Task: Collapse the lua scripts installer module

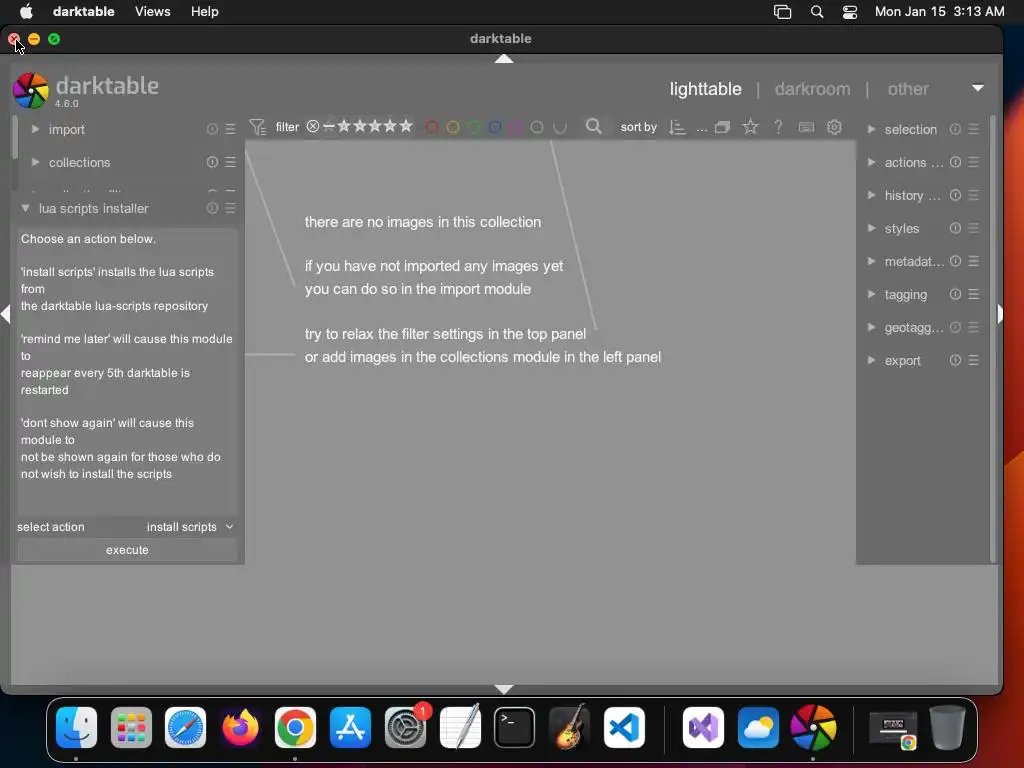Action: point(25,208)
